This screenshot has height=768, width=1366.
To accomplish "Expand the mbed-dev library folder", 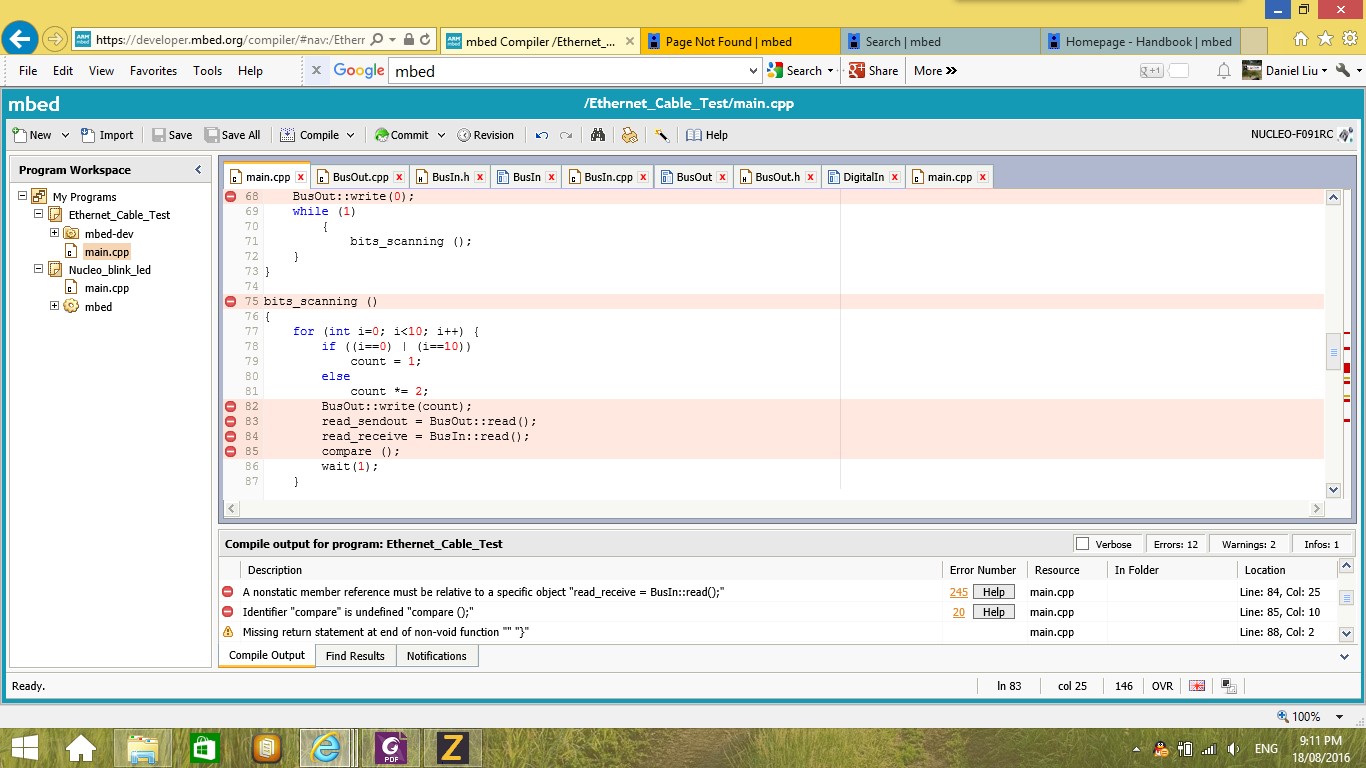I will [x=55, y=233].
